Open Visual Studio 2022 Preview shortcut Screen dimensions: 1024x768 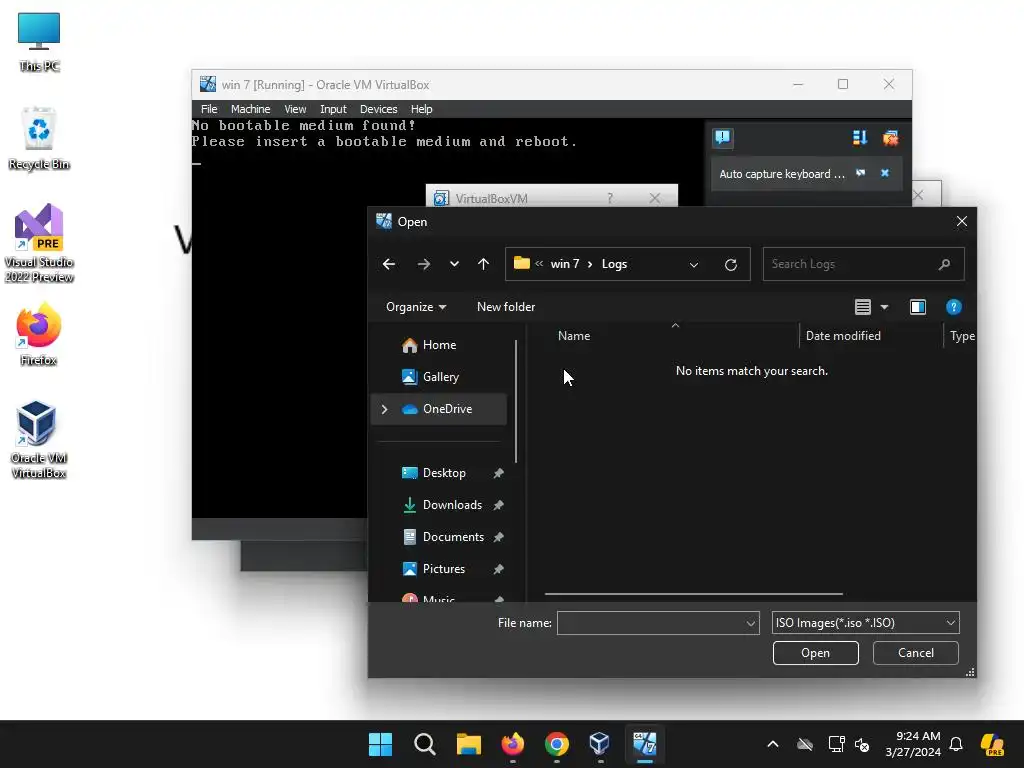[x=39, y=243]
